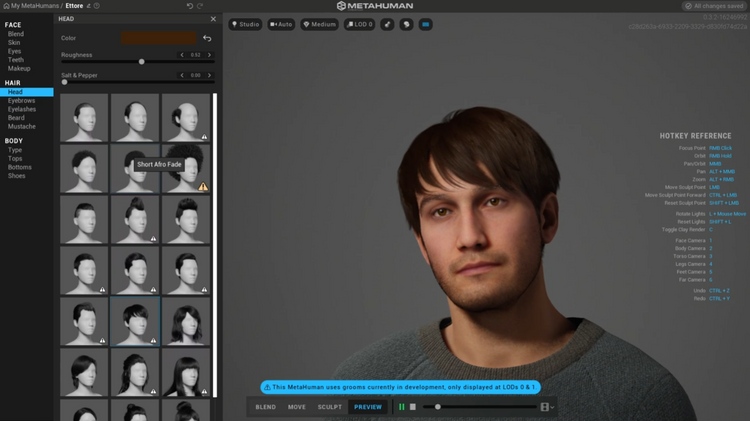Select the shoulder-length wavy hairstyle thumbnail
This screenshot has width=750, height=421.
click(x=186, y=321)
